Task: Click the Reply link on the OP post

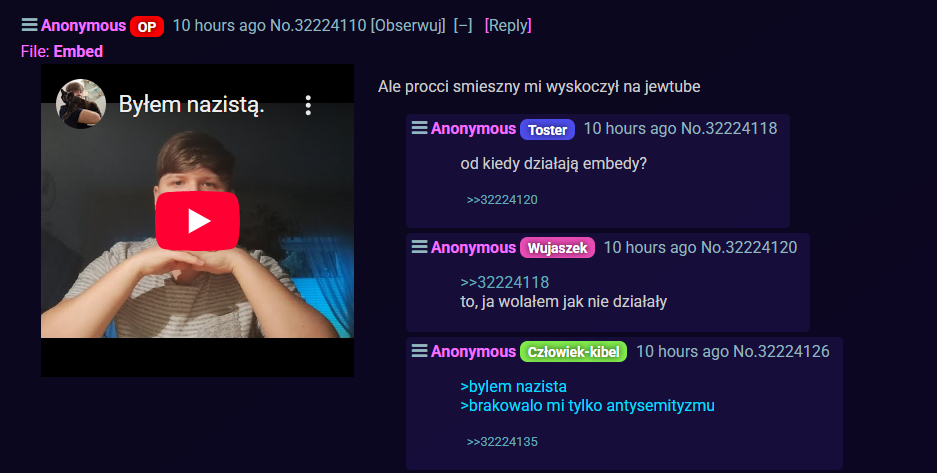Action: point(508,25)
